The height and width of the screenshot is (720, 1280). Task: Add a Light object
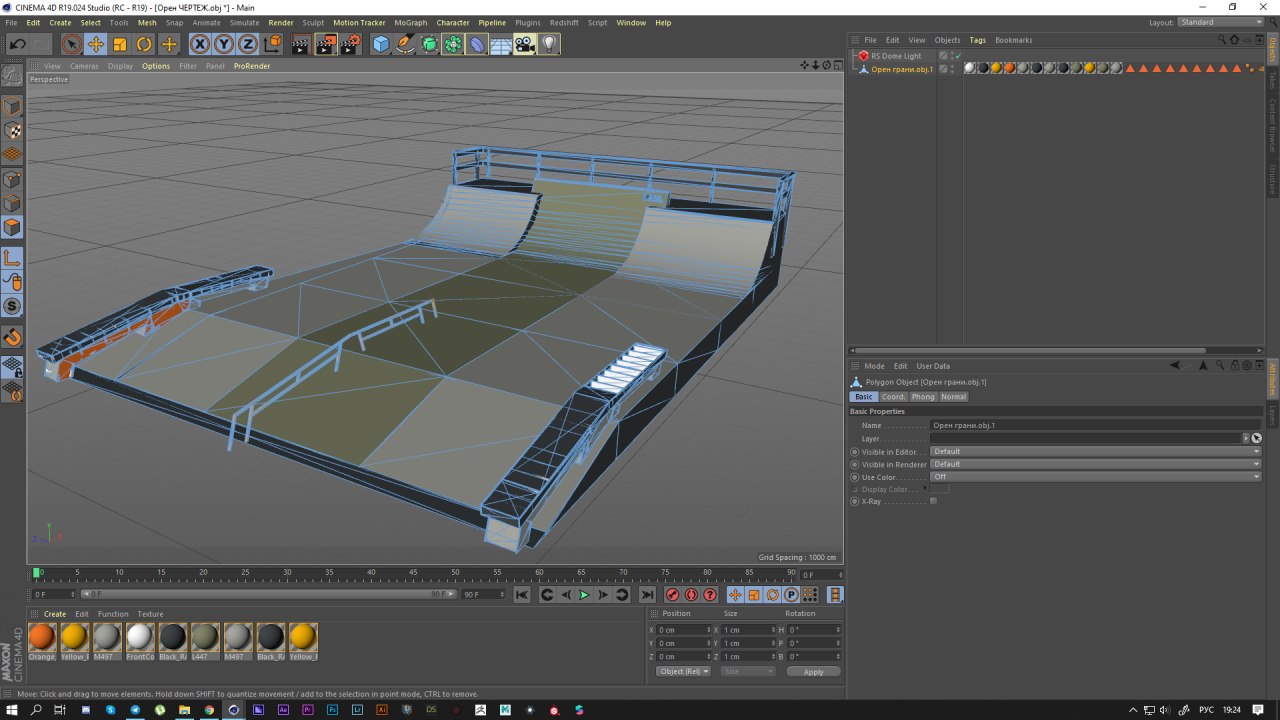549,44
